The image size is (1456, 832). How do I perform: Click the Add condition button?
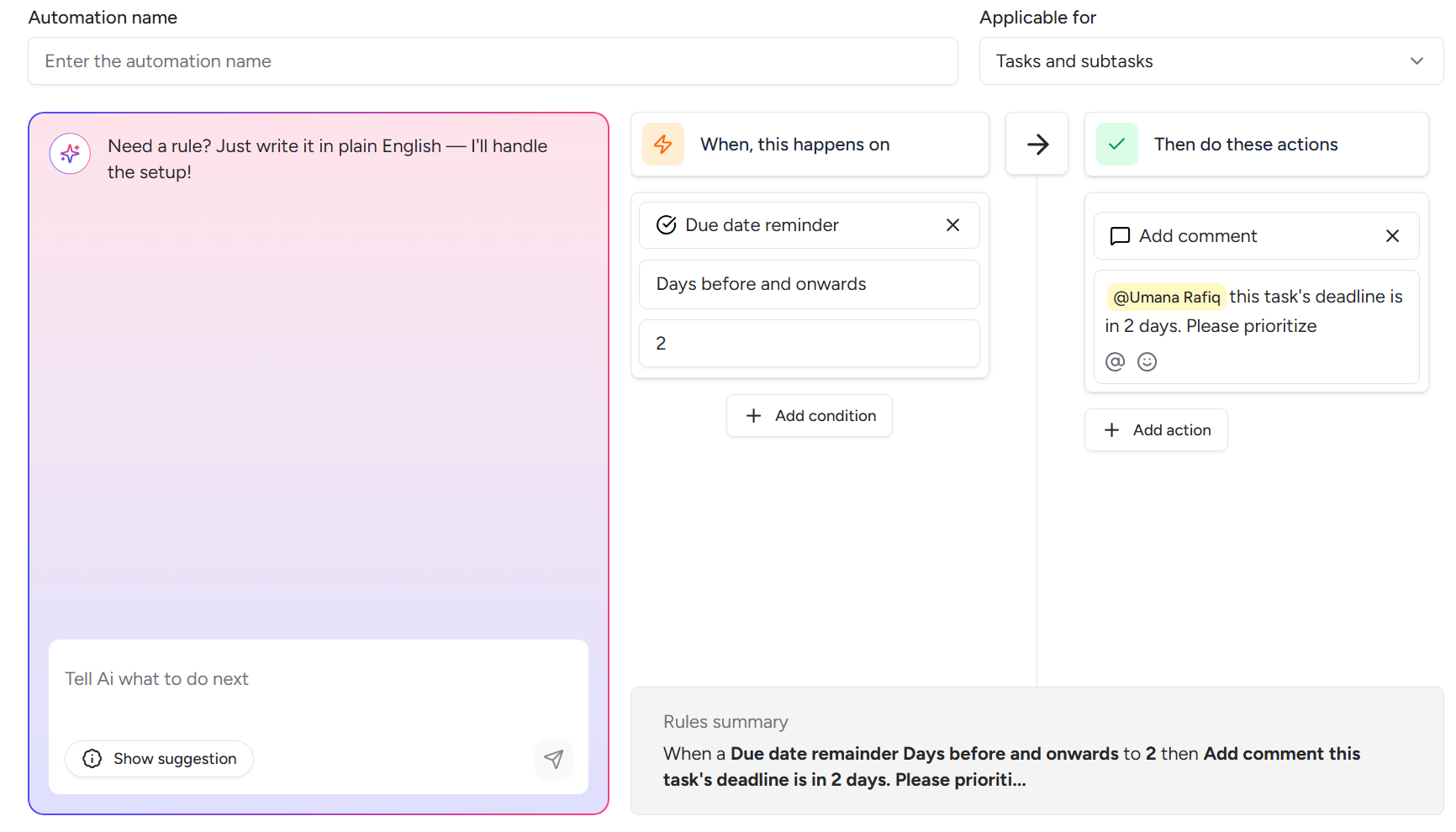click(809, 416)
